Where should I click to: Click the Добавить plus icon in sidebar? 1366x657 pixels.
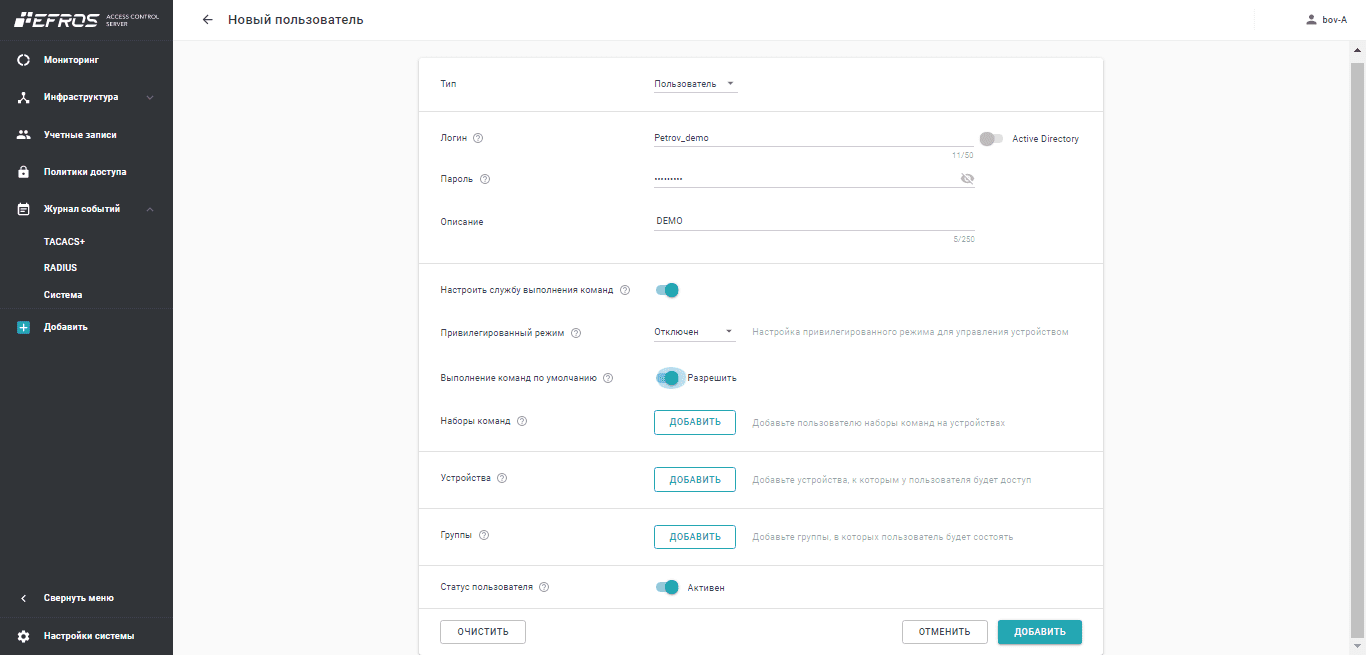click(x=24, y=327)
